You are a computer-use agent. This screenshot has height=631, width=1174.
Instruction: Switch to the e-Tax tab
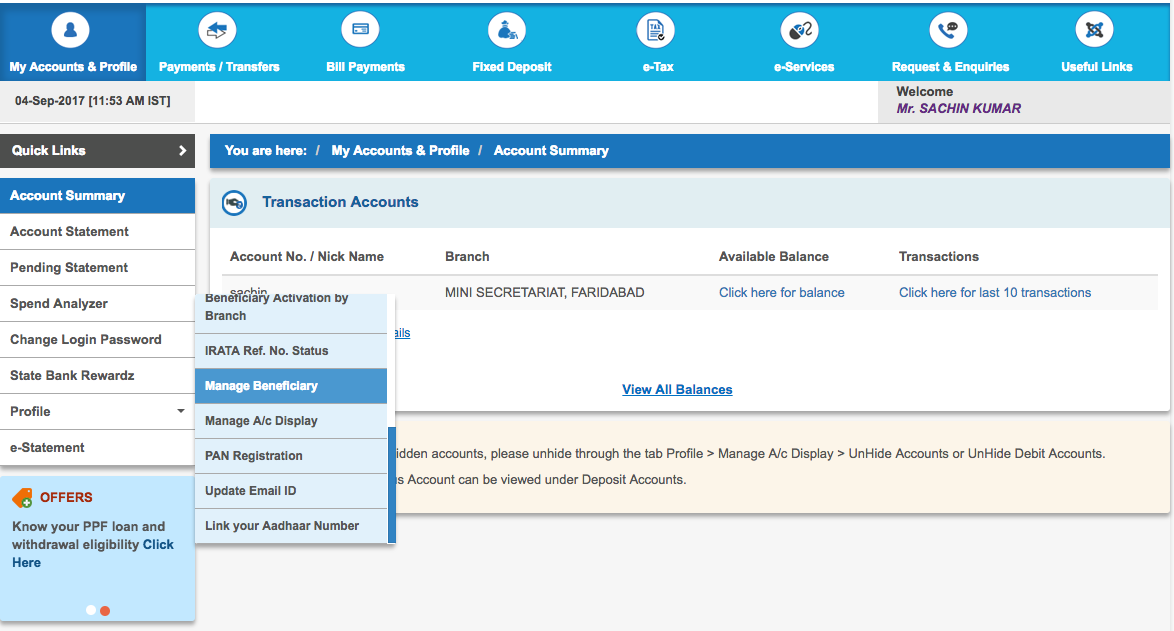tap(658, 42)
